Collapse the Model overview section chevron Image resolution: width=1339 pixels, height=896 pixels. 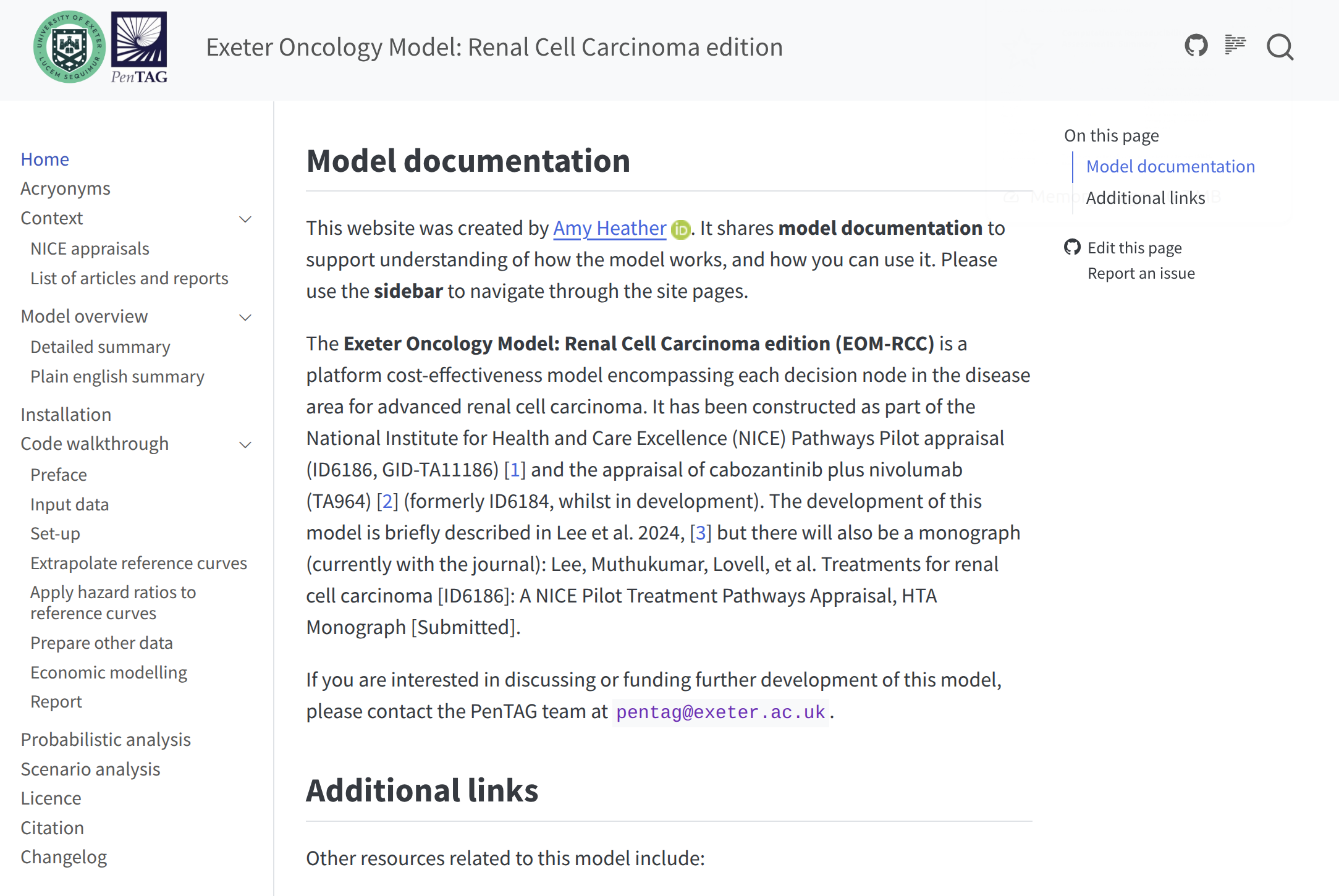[245, 318]
